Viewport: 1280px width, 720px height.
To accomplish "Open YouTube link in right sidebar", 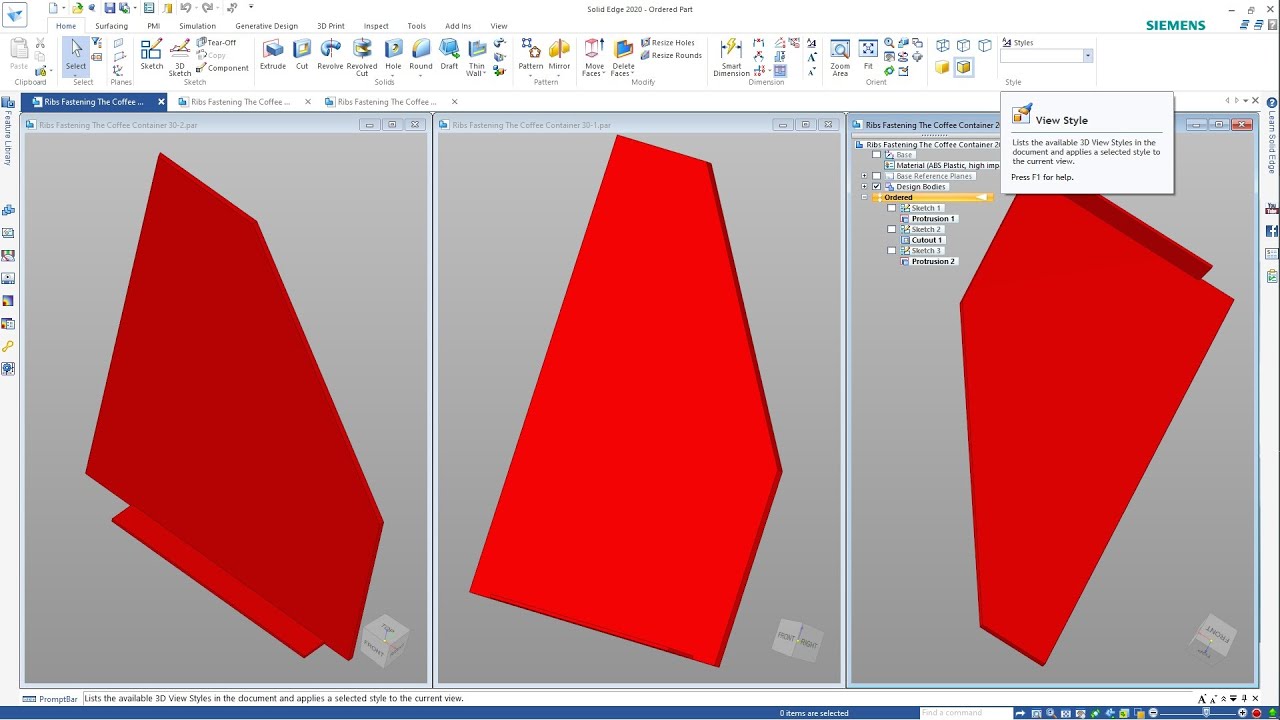I will tap(1272, 208).
